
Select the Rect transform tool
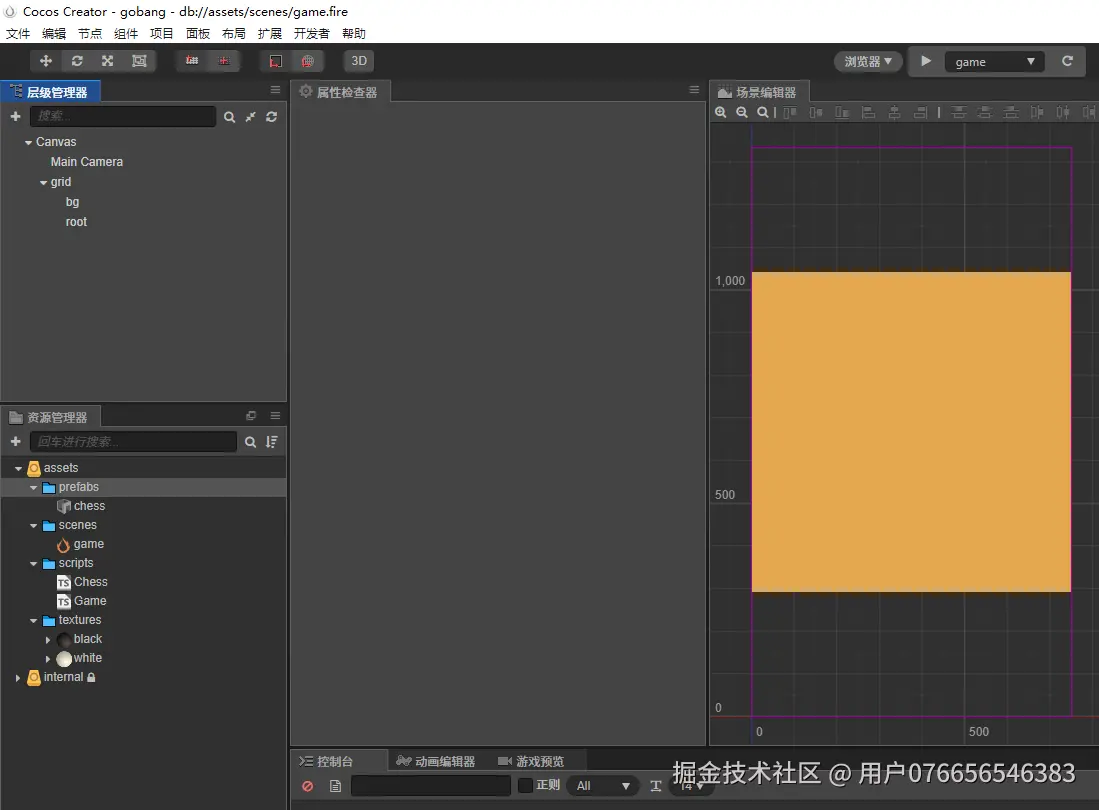click(140, 61)
